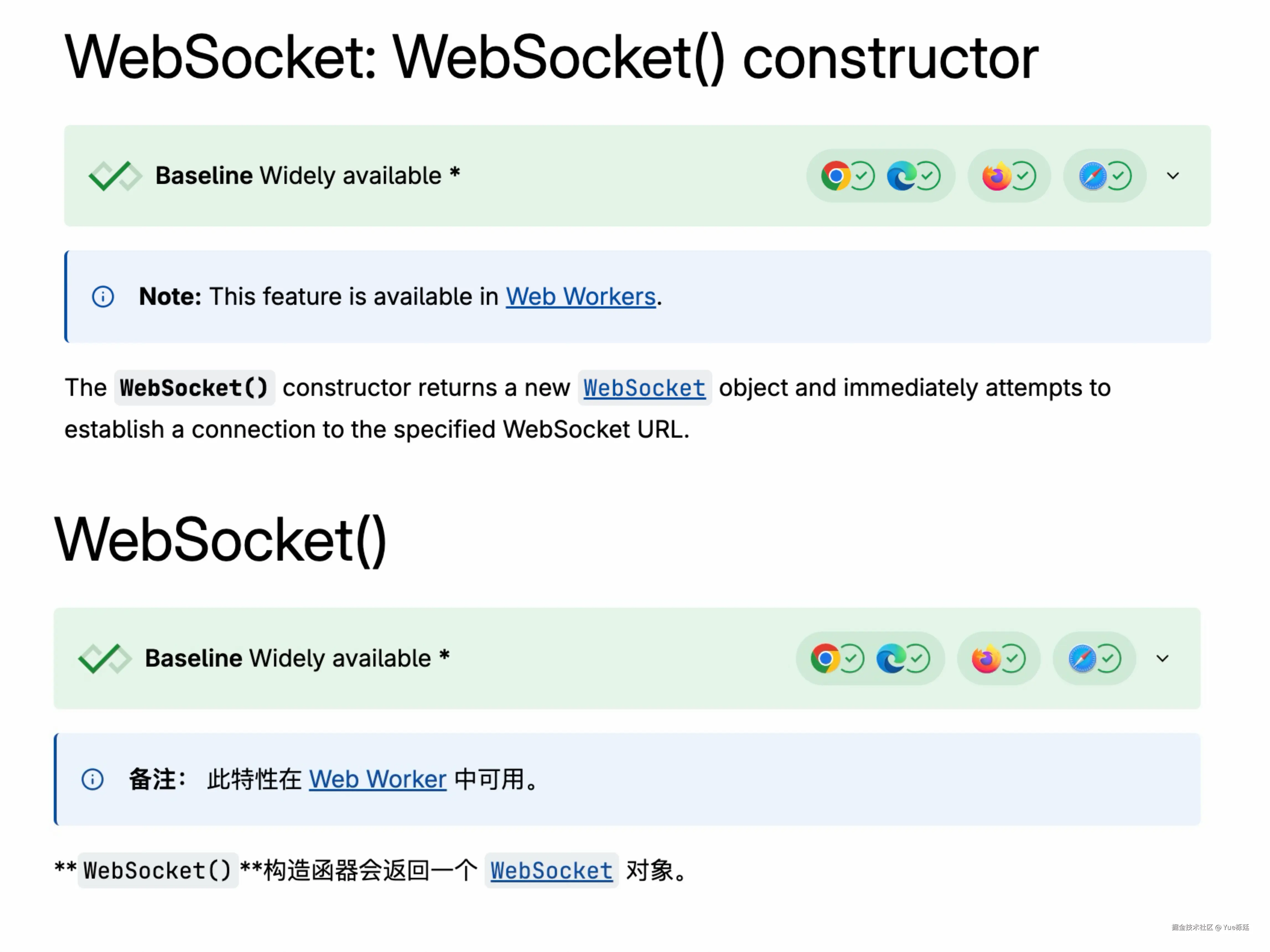Click the WebSocket() inline code in English paragraph

194,388
